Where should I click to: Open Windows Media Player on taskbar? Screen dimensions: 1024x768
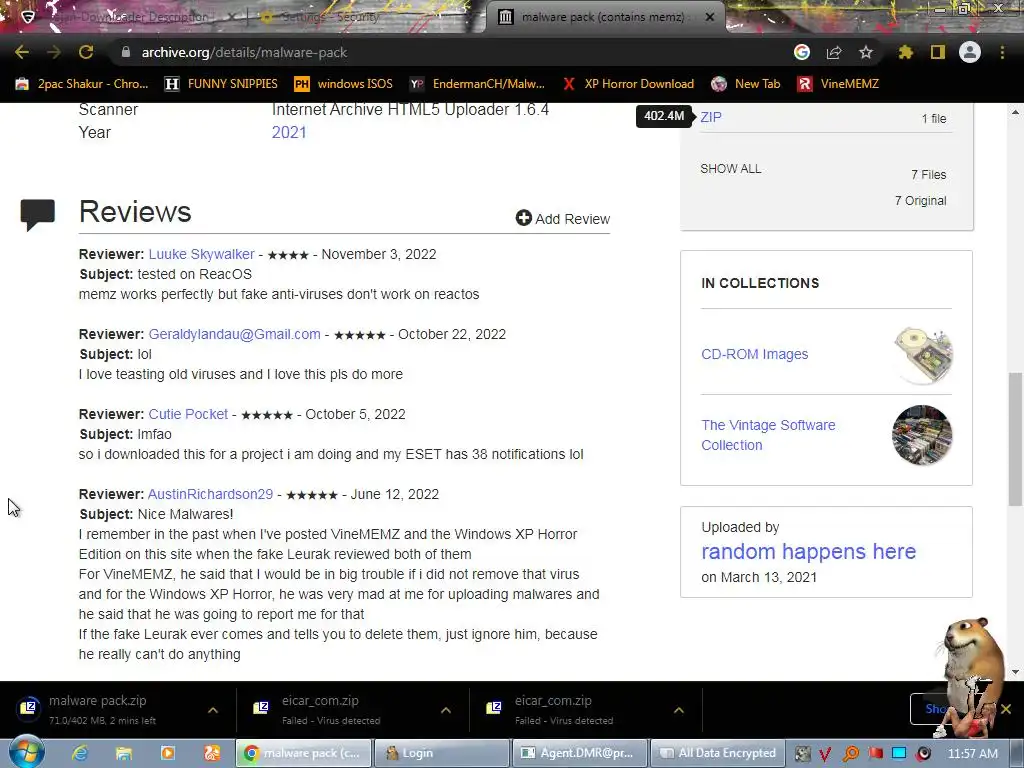click(168, 753)
